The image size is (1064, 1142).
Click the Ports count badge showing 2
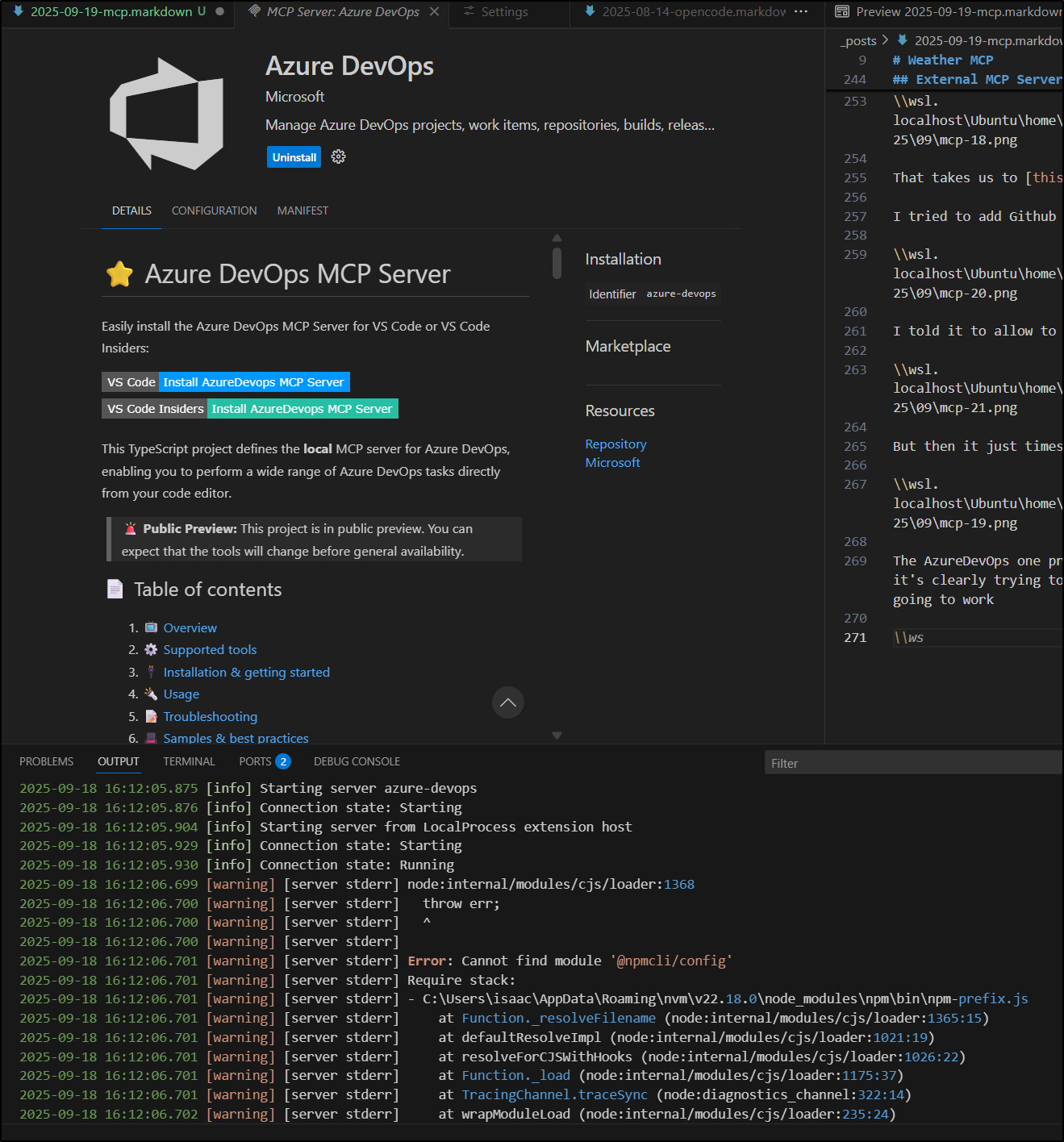(x=283, y=761)
